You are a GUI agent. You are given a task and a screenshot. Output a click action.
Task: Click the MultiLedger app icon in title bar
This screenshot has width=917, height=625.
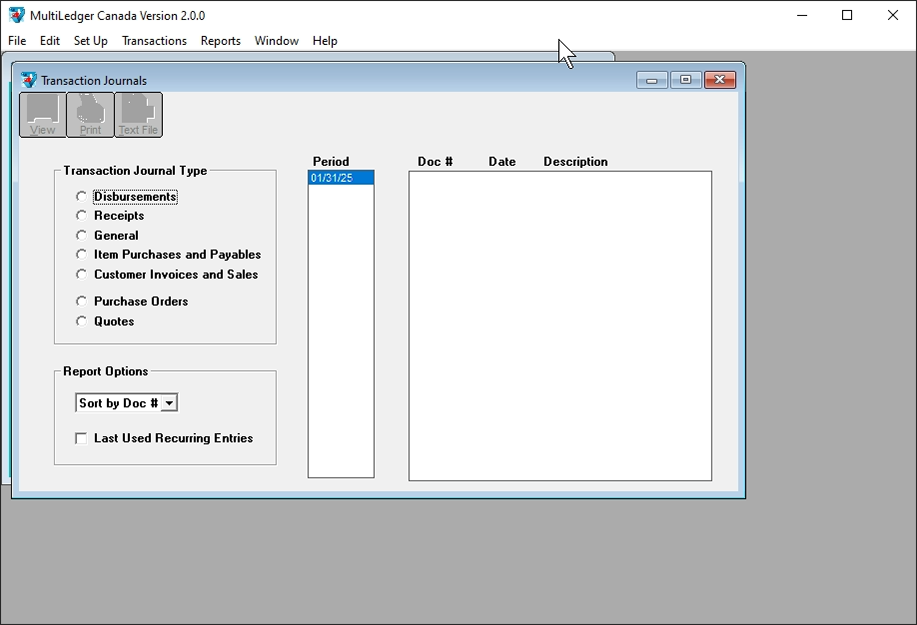[17, 15]
